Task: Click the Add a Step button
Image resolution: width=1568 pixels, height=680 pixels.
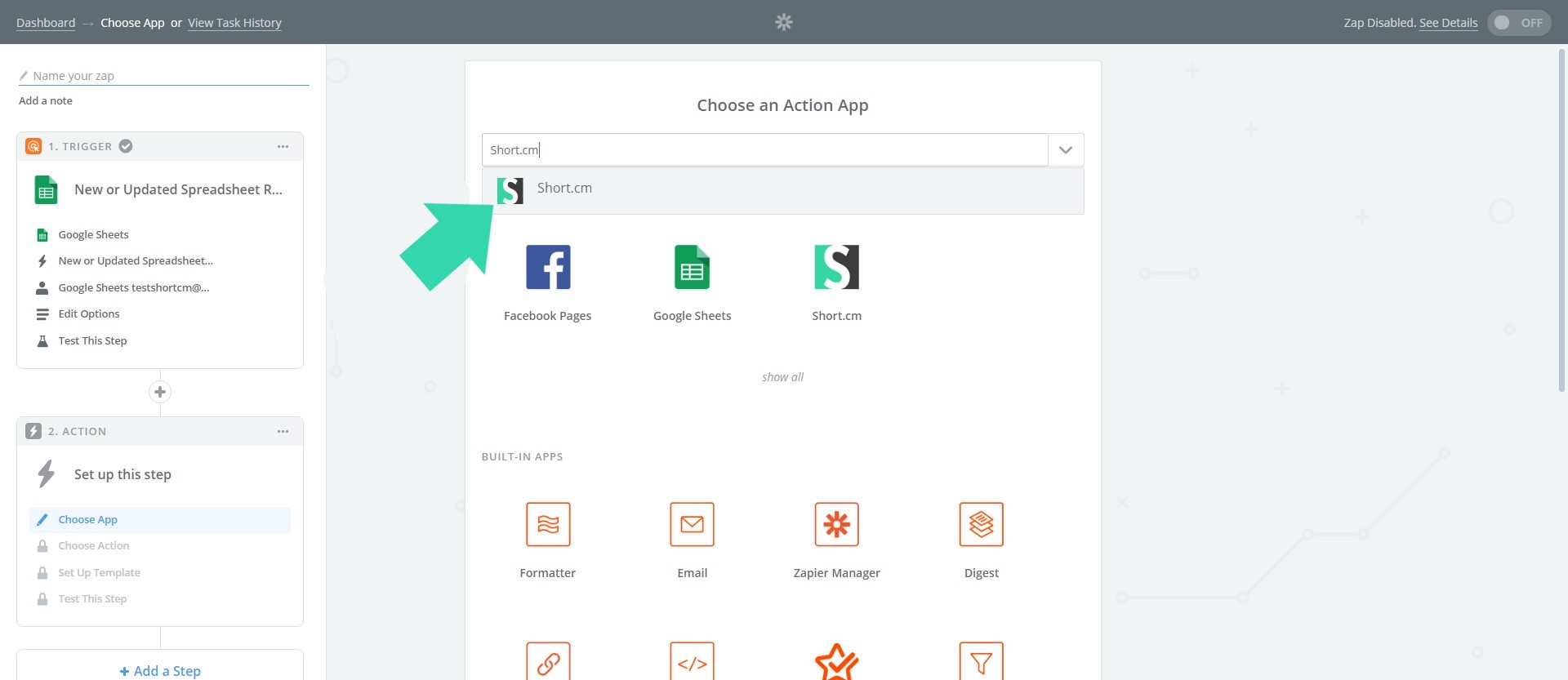Action: pyautogui.click(x=160, y=670)
